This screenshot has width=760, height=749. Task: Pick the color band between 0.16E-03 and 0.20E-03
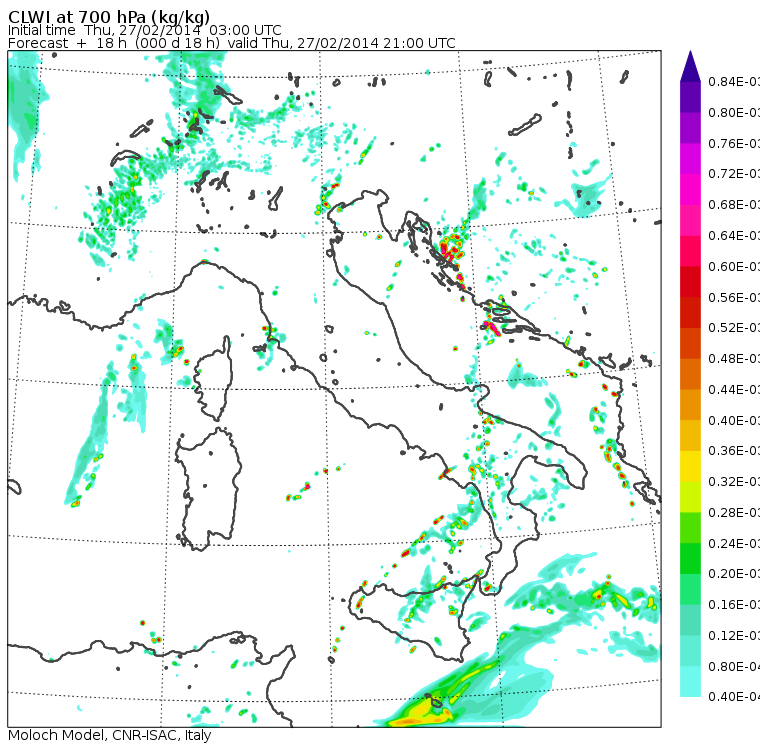coord(690,590)
